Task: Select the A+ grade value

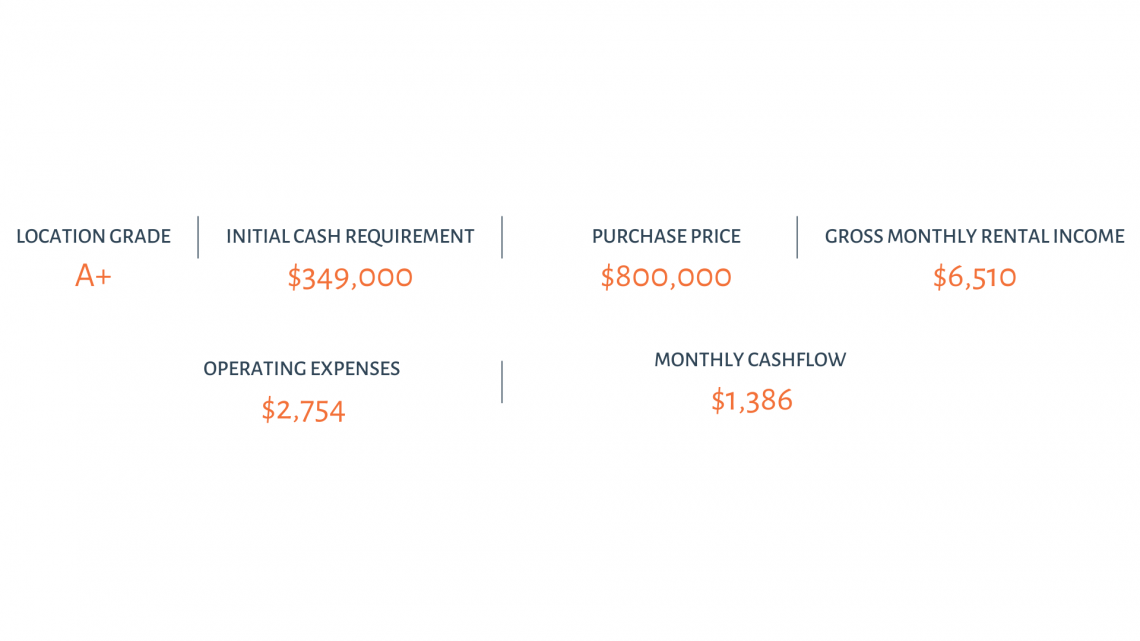Action: 93,276
